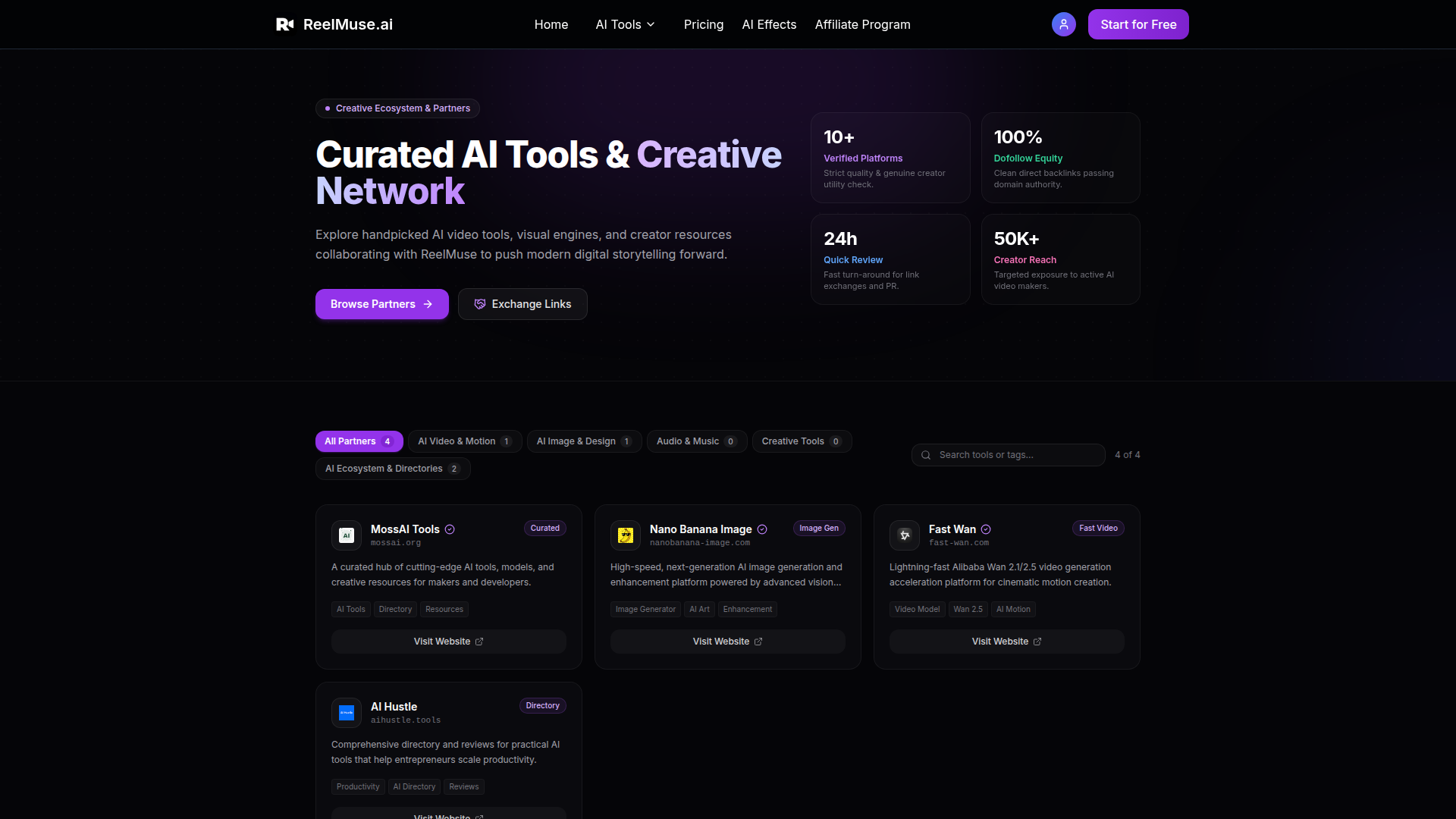Click the MossAI Tools logo thumbnail
This screenshot has height=819, width=1456.
[347, 535]
